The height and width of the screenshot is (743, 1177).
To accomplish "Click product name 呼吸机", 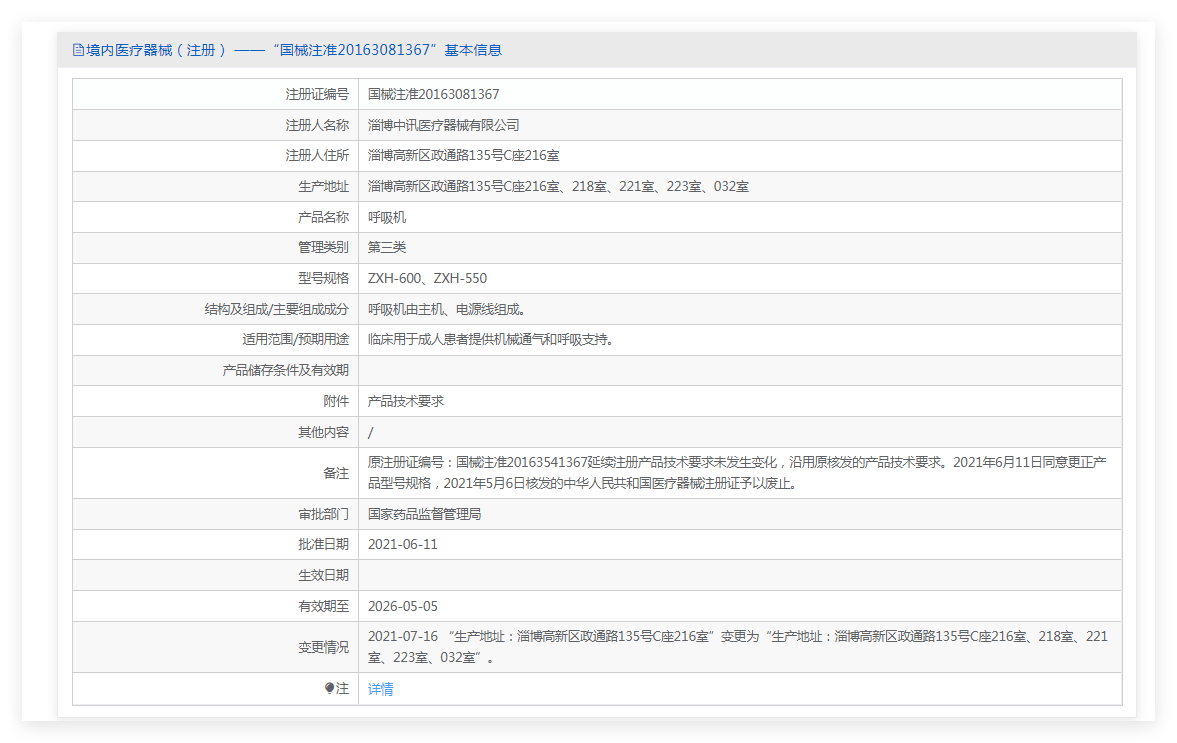I will 387,217.
